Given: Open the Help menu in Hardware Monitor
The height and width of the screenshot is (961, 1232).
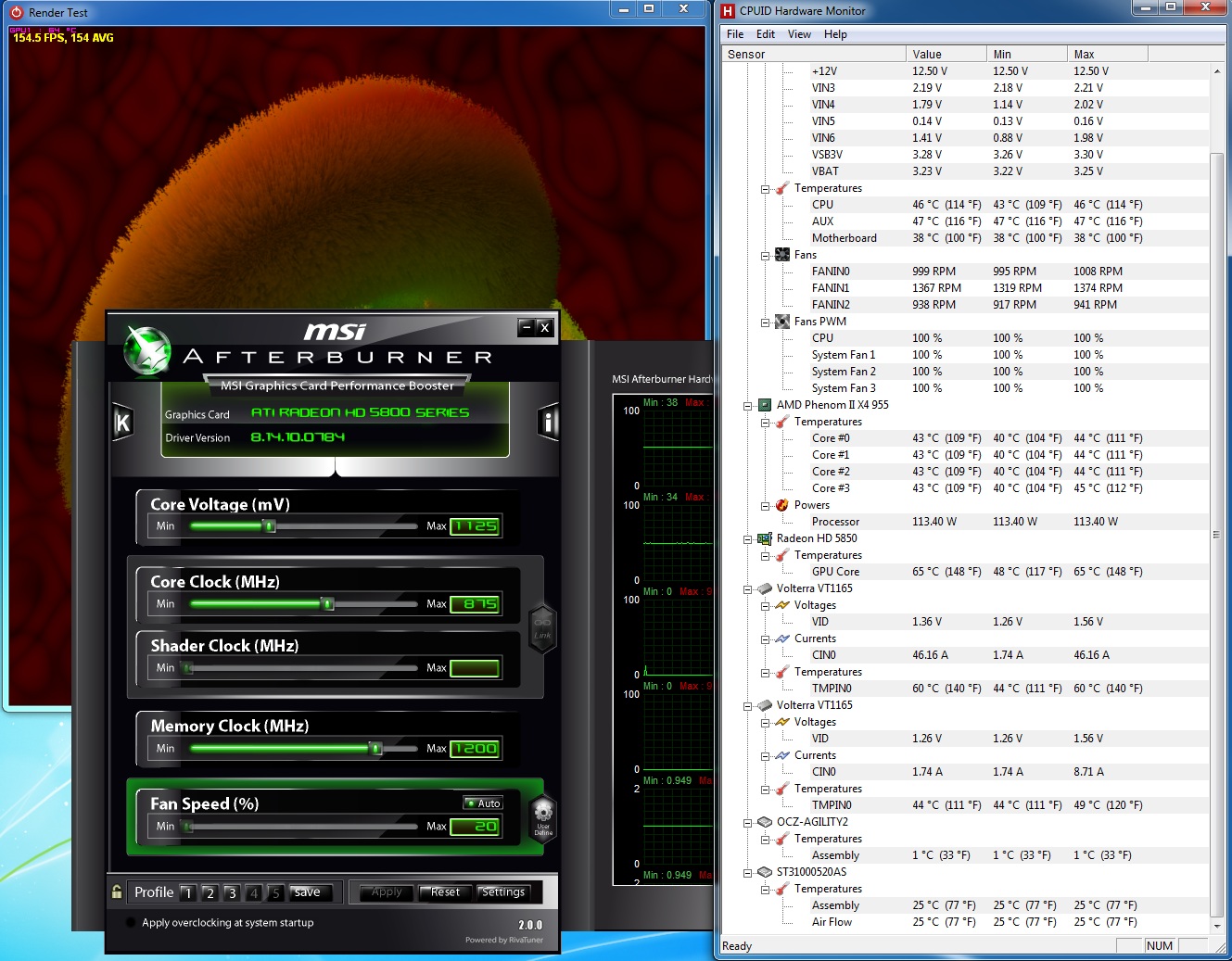Looking at the screenshot, I should pyautogui.click(x=835, y=34).
